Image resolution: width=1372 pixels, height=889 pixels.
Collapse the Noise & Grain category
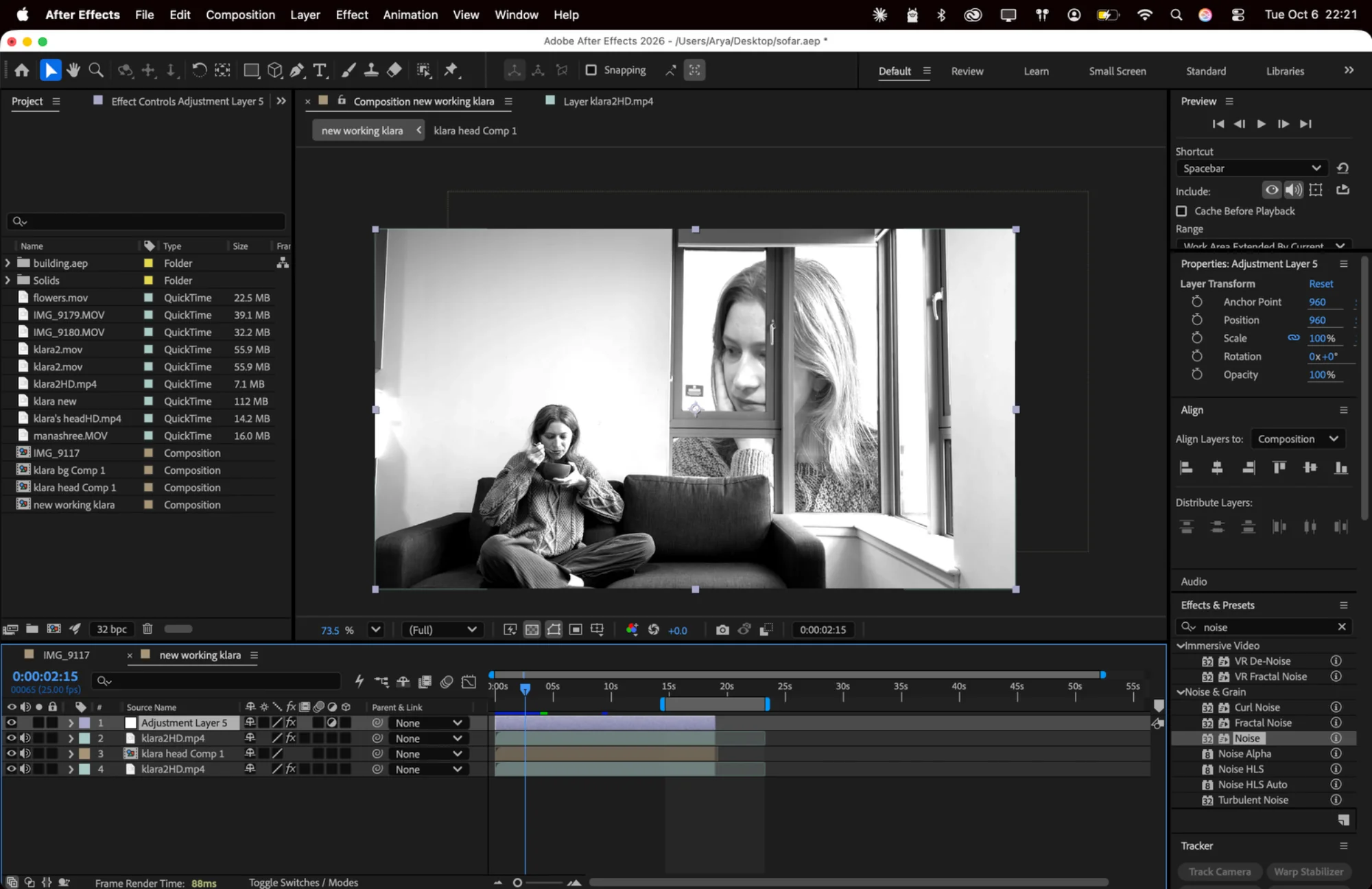(x=1181, y=692)
